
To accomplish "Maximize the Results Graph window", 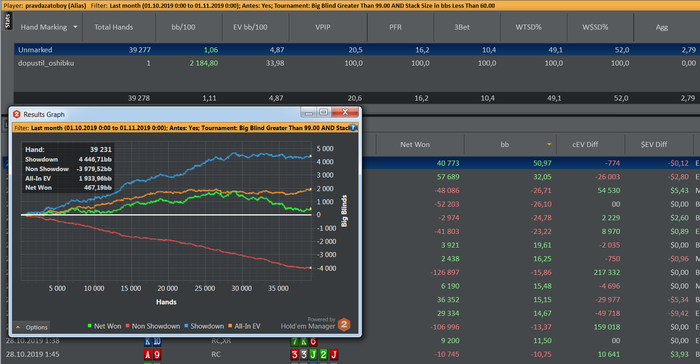I will pos(324,112).
